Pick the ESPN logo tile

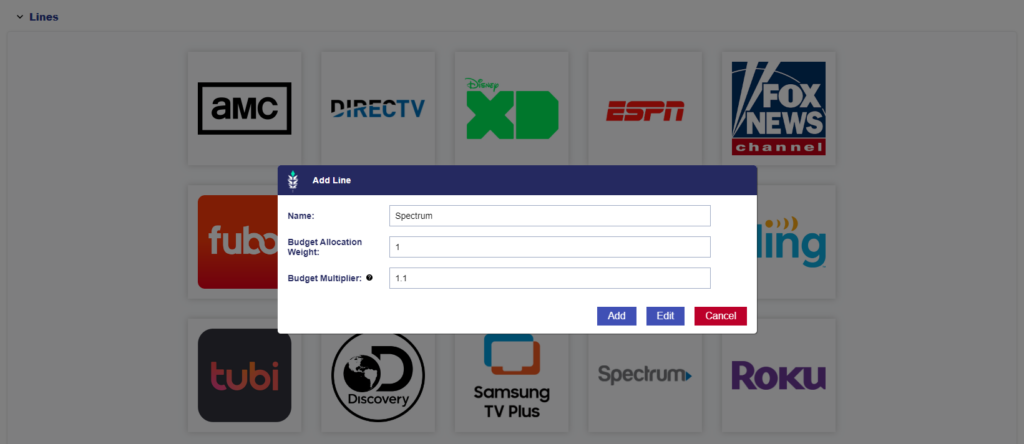click(645, 108)
